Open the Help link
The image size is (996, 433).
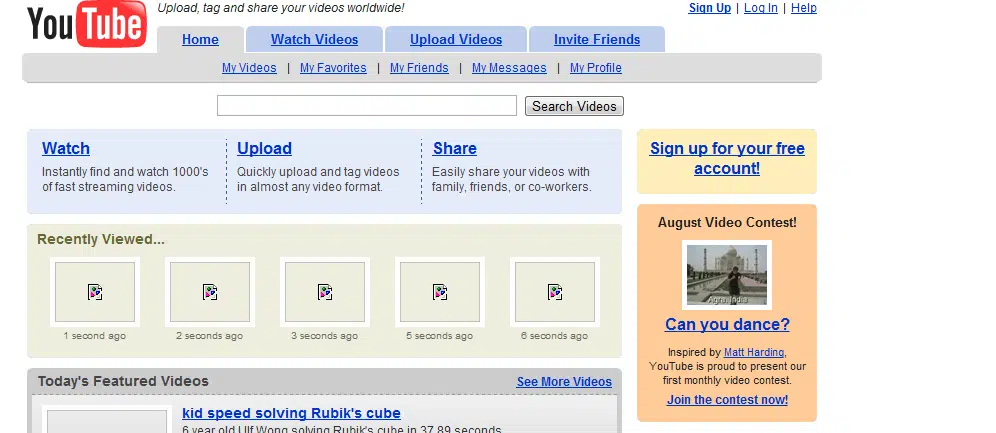(804, 8)
